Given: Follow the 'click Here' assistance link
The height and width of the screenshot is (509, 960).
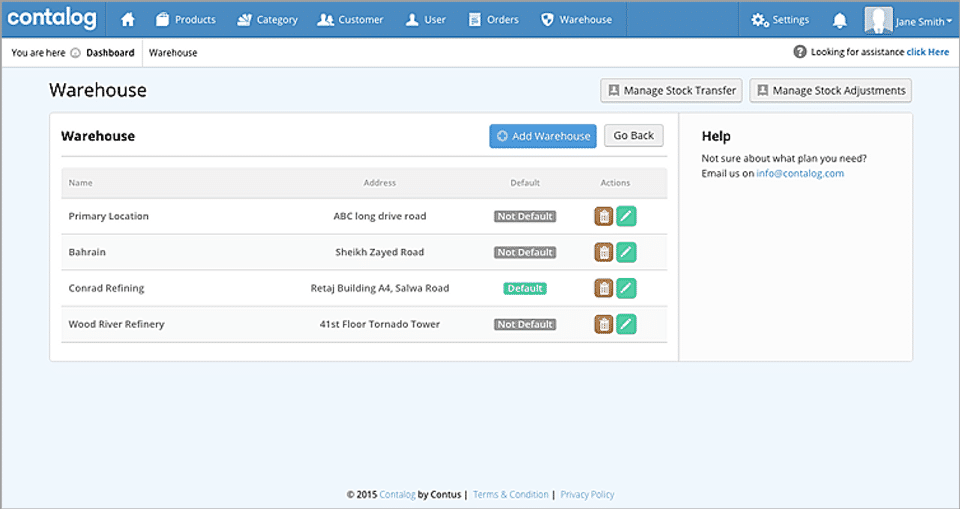Looking at the screenshot, I should click(928, 52).
